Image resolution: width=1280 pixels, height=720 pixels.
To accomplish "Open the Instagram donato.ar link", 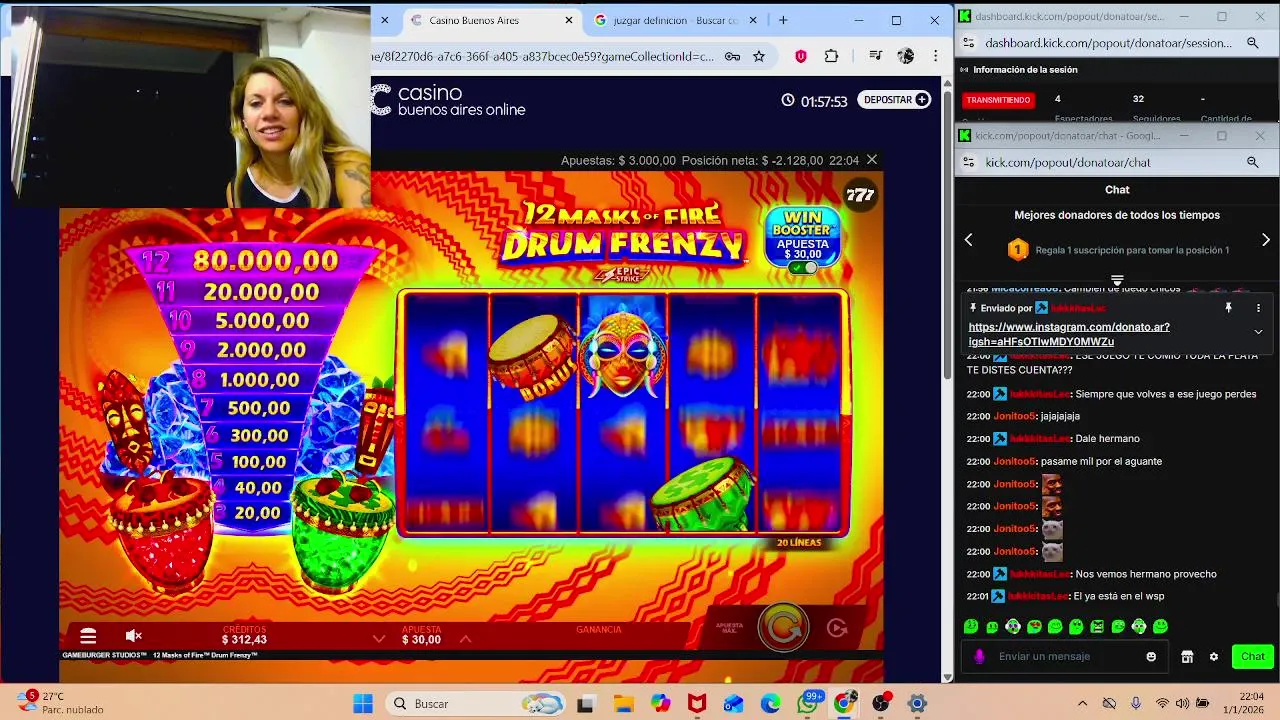I will (x=1068, y=334).
